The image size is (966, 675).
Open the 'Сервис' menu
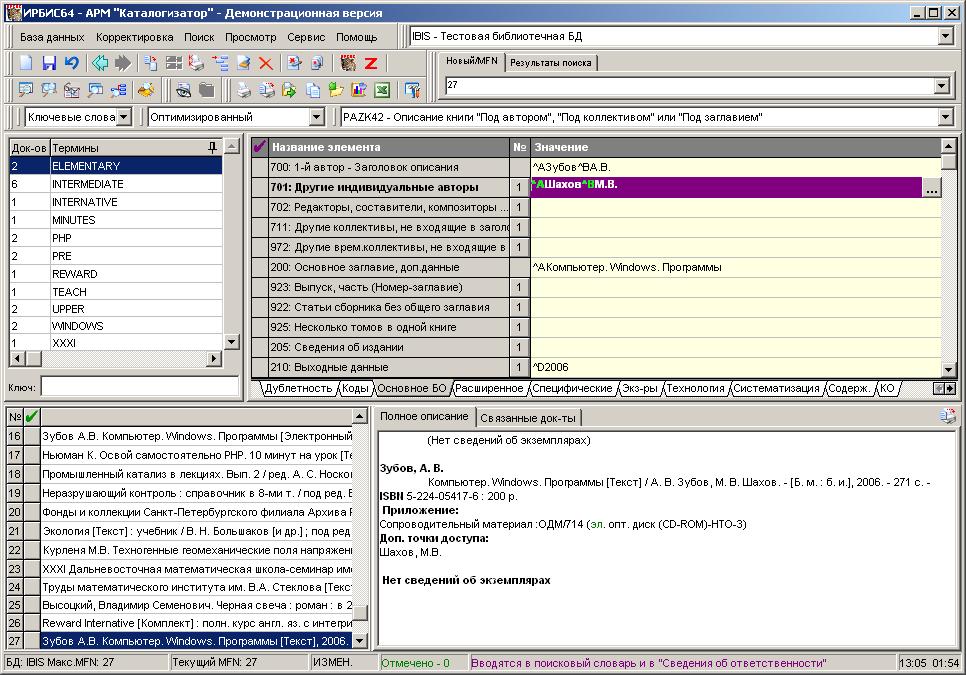[306, 37]
